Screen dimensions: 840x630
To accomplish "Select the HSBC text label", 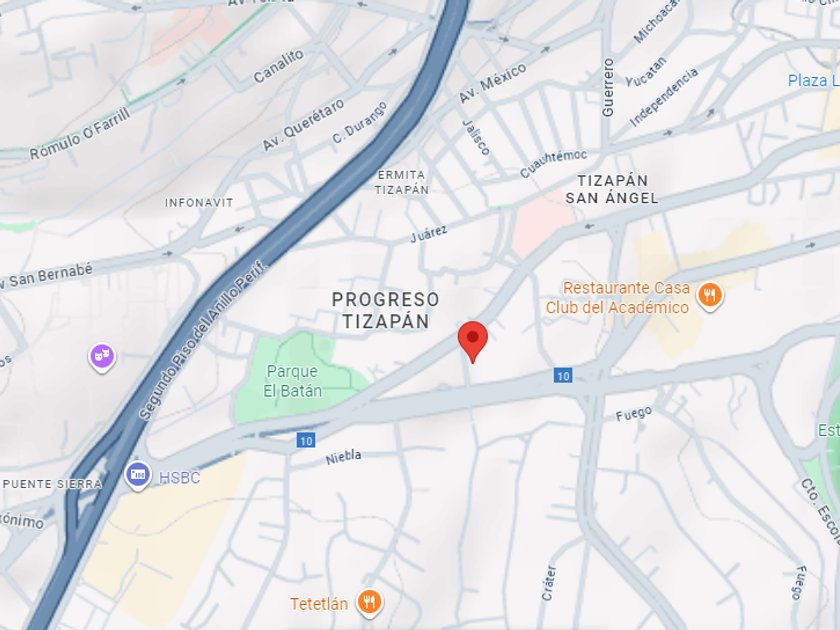I will tap(179, 477).
